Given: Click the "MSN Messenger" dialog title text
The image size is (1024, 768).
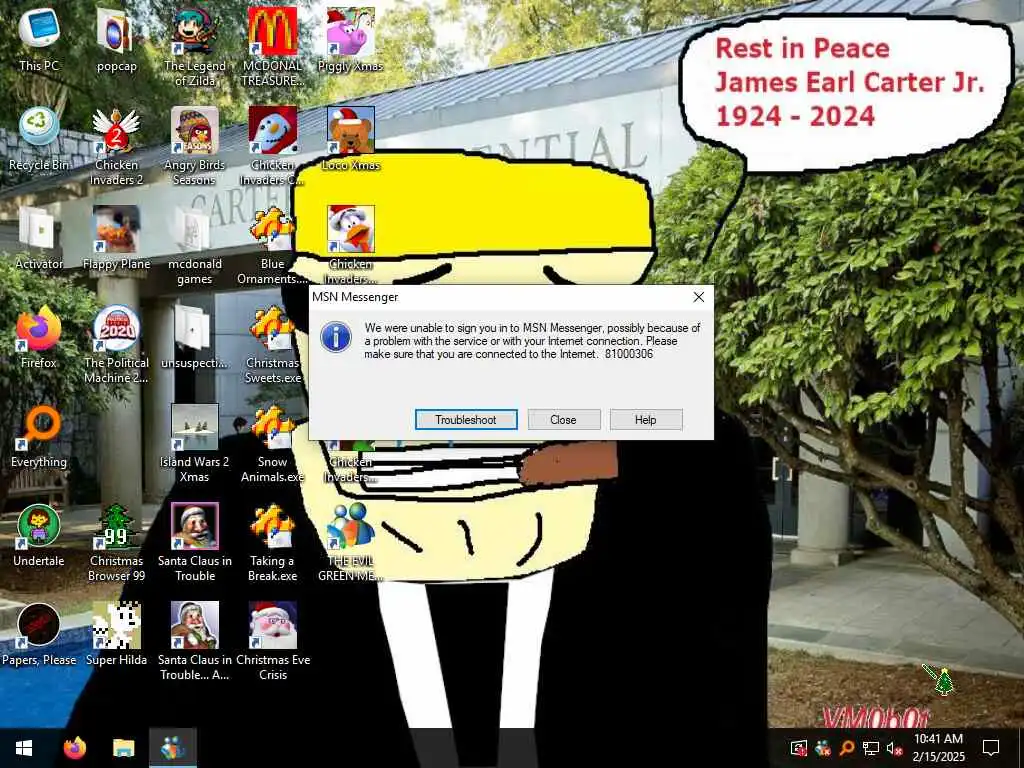Looking at the screenshot, I should point(355,297).
